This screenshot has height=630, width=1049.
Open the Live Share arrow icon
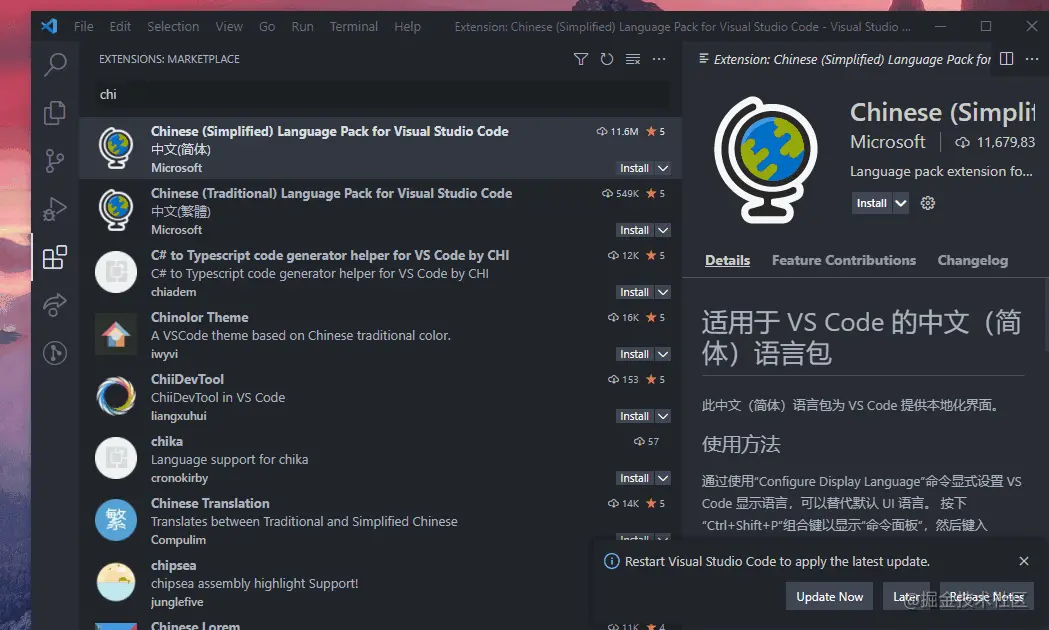pyautogui.click(x=55, y=305)
